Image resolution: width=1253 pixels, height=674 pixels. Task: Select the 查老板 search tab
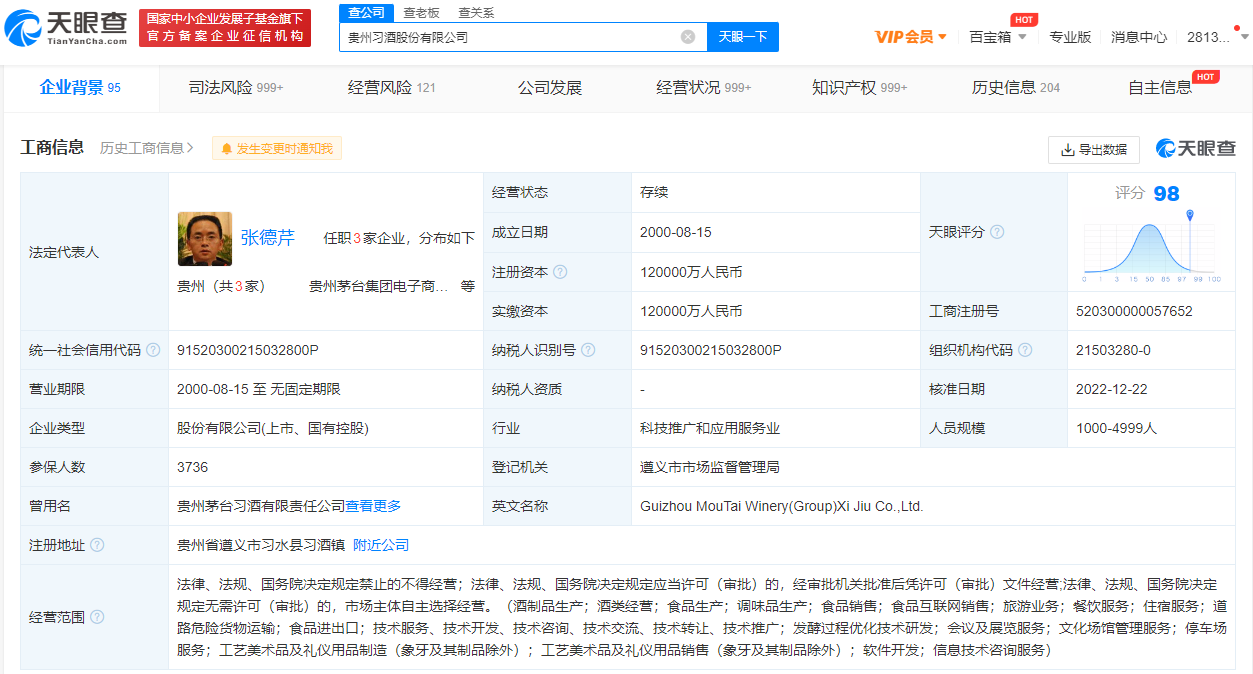[421, 12]
